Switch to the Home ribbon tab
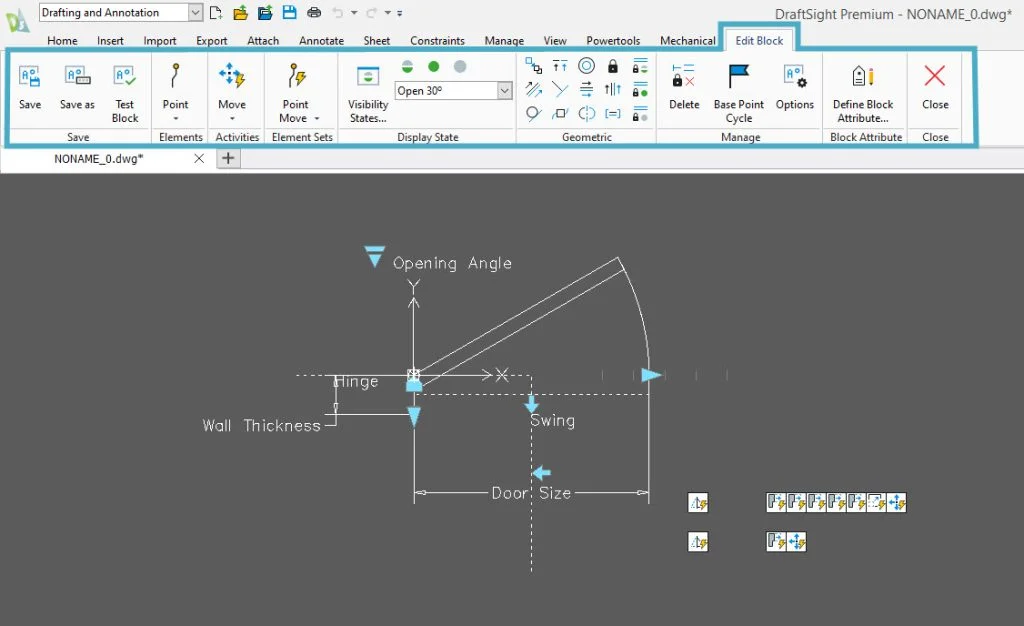The image size is (1024, 626). [62, 41]
